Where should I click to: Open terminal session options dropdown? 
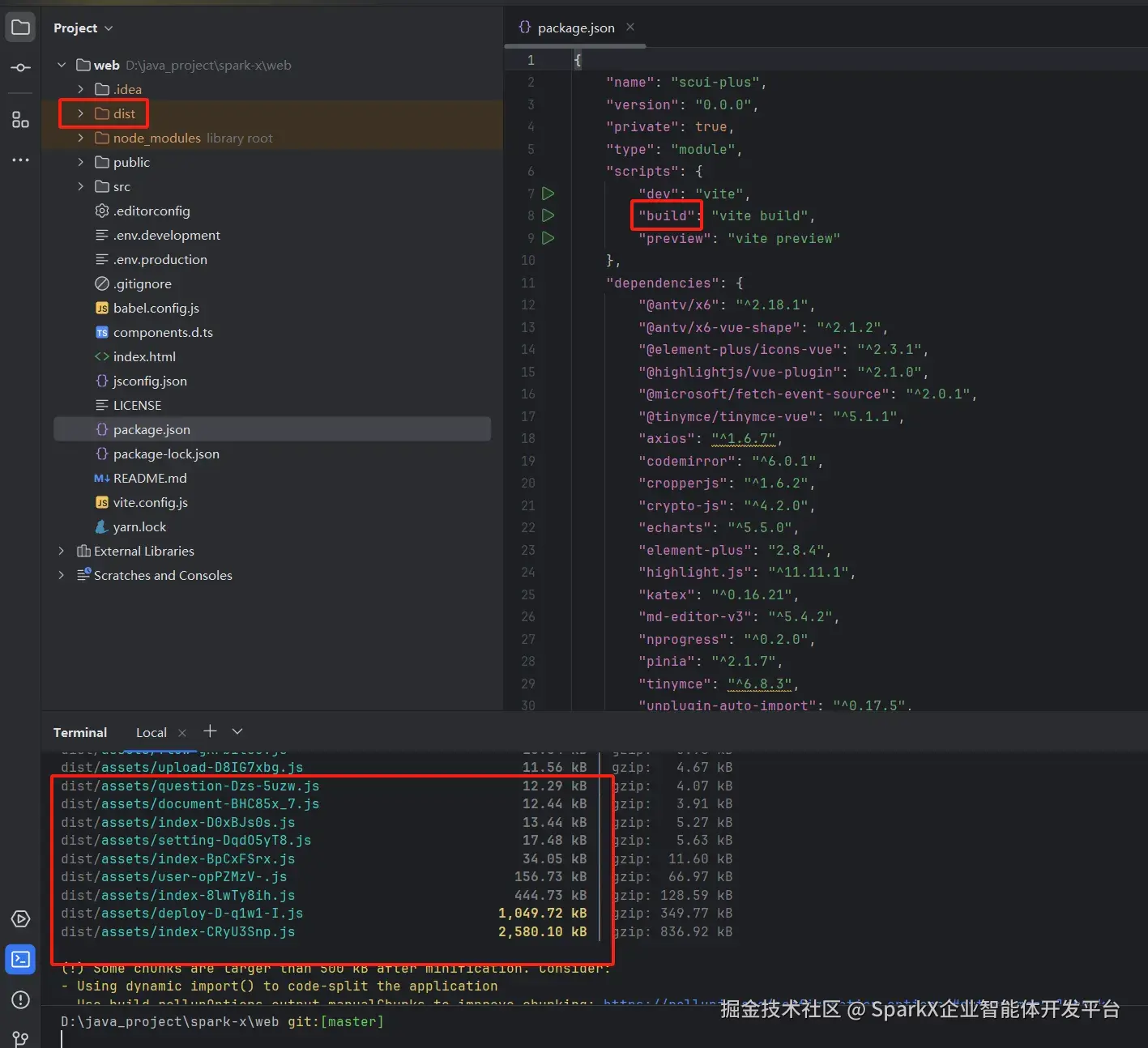237,731
